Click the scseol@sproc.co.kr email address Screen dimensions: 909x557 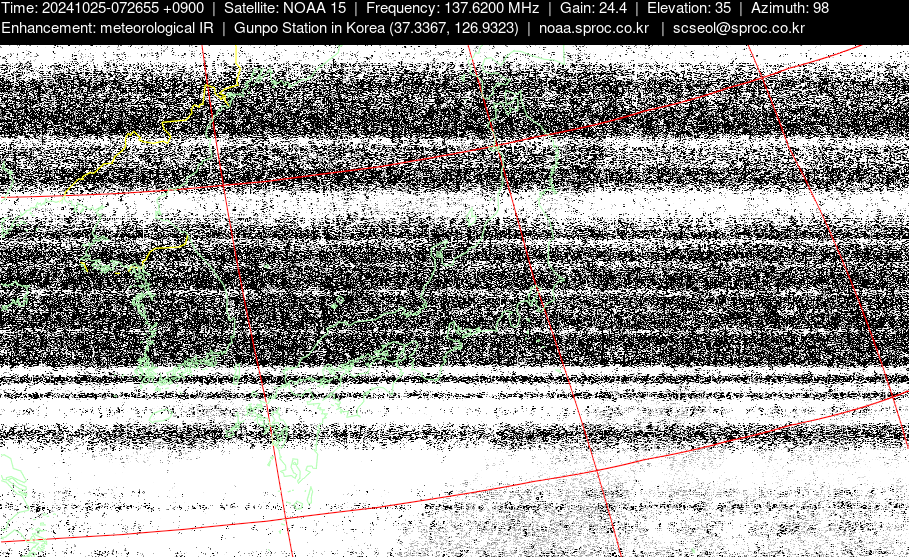738,28
